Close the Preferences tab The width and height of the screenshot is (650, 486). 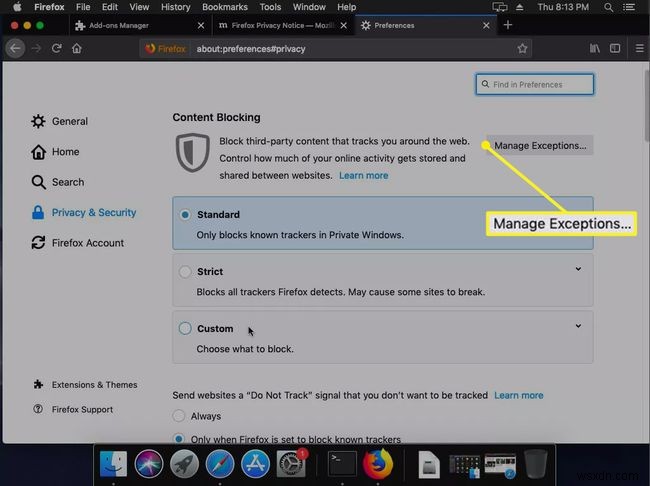[486, 25]
